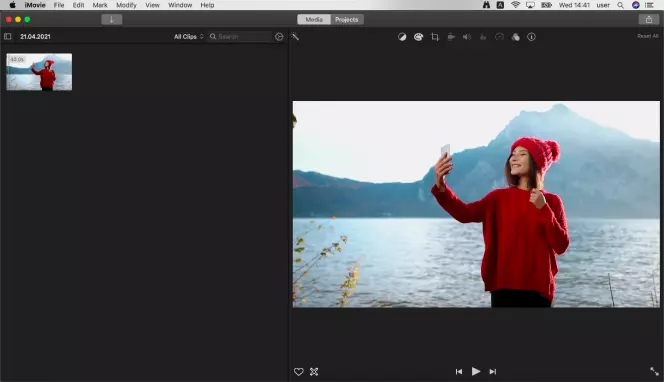Select the 40.0s clip thumbnail

pyautogui.click(x=39, y=72)
